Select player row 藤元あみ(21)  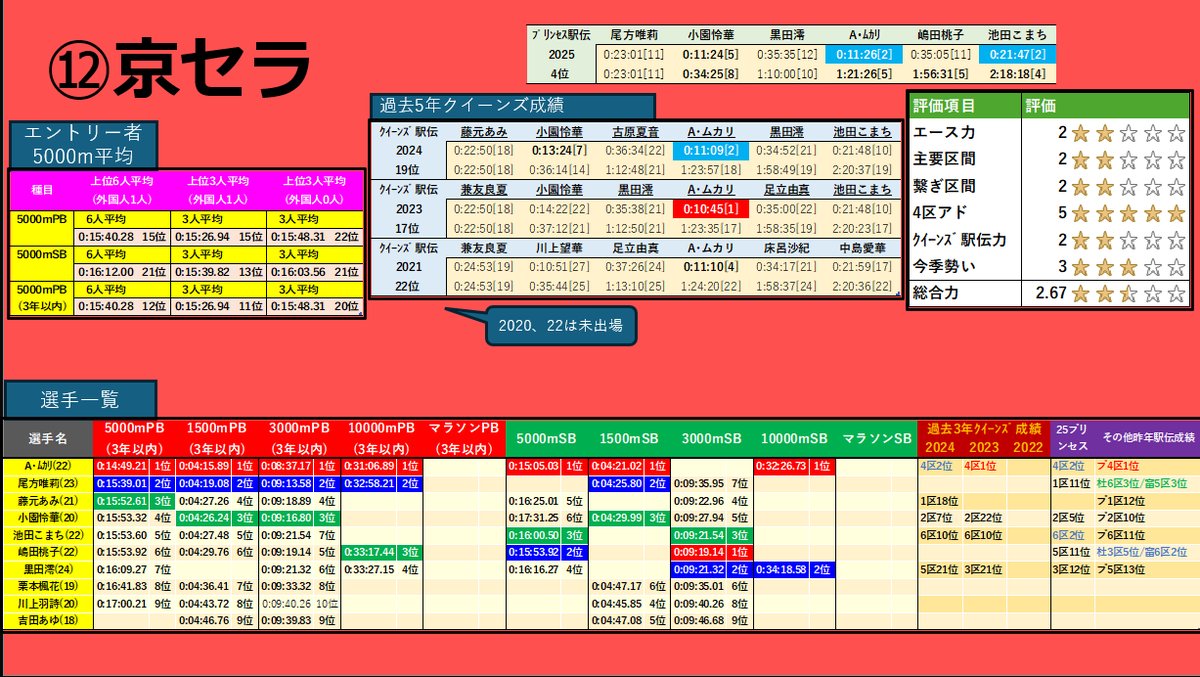(600, 500)
